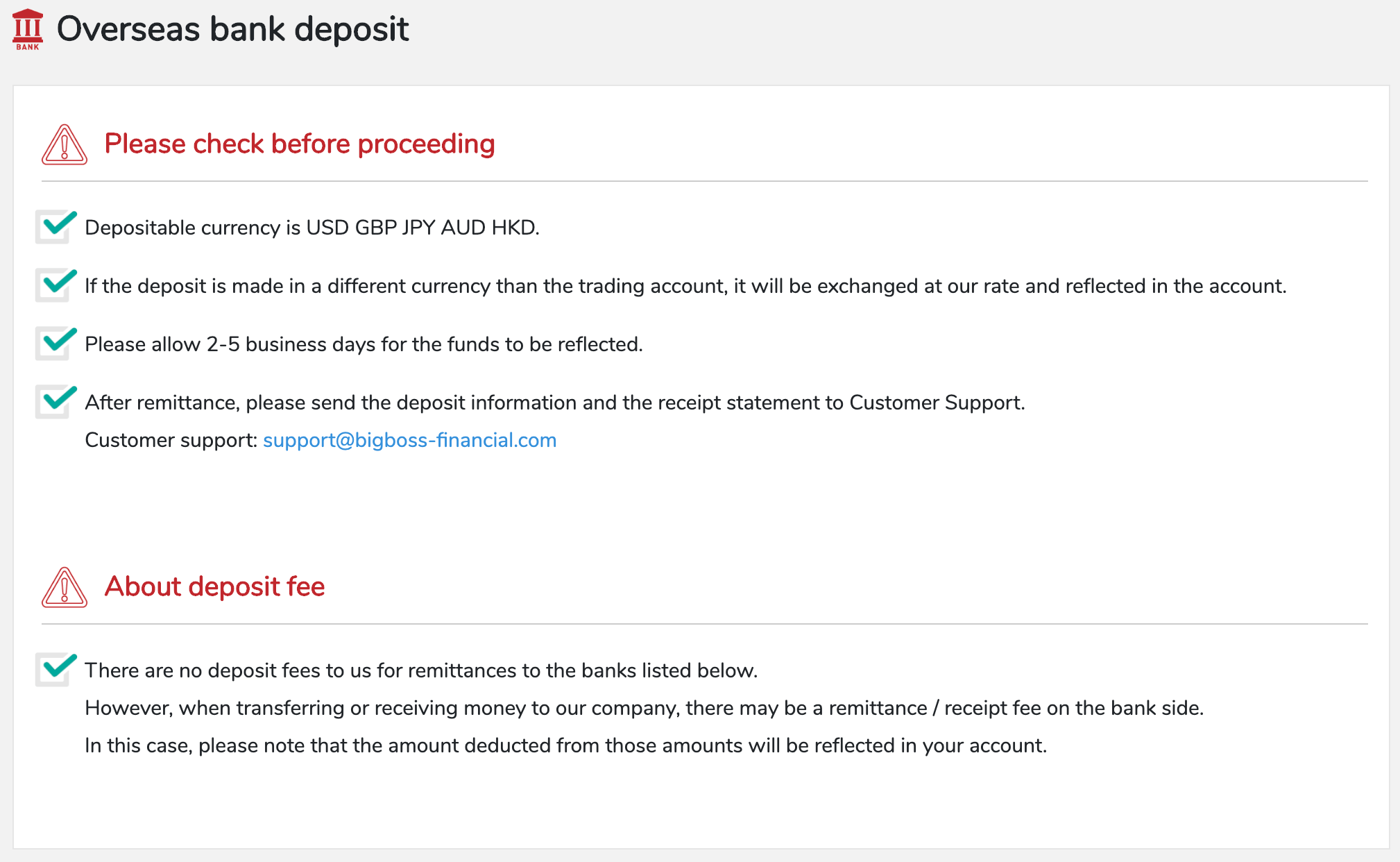Click the red bank building icon

coord(28,29)
